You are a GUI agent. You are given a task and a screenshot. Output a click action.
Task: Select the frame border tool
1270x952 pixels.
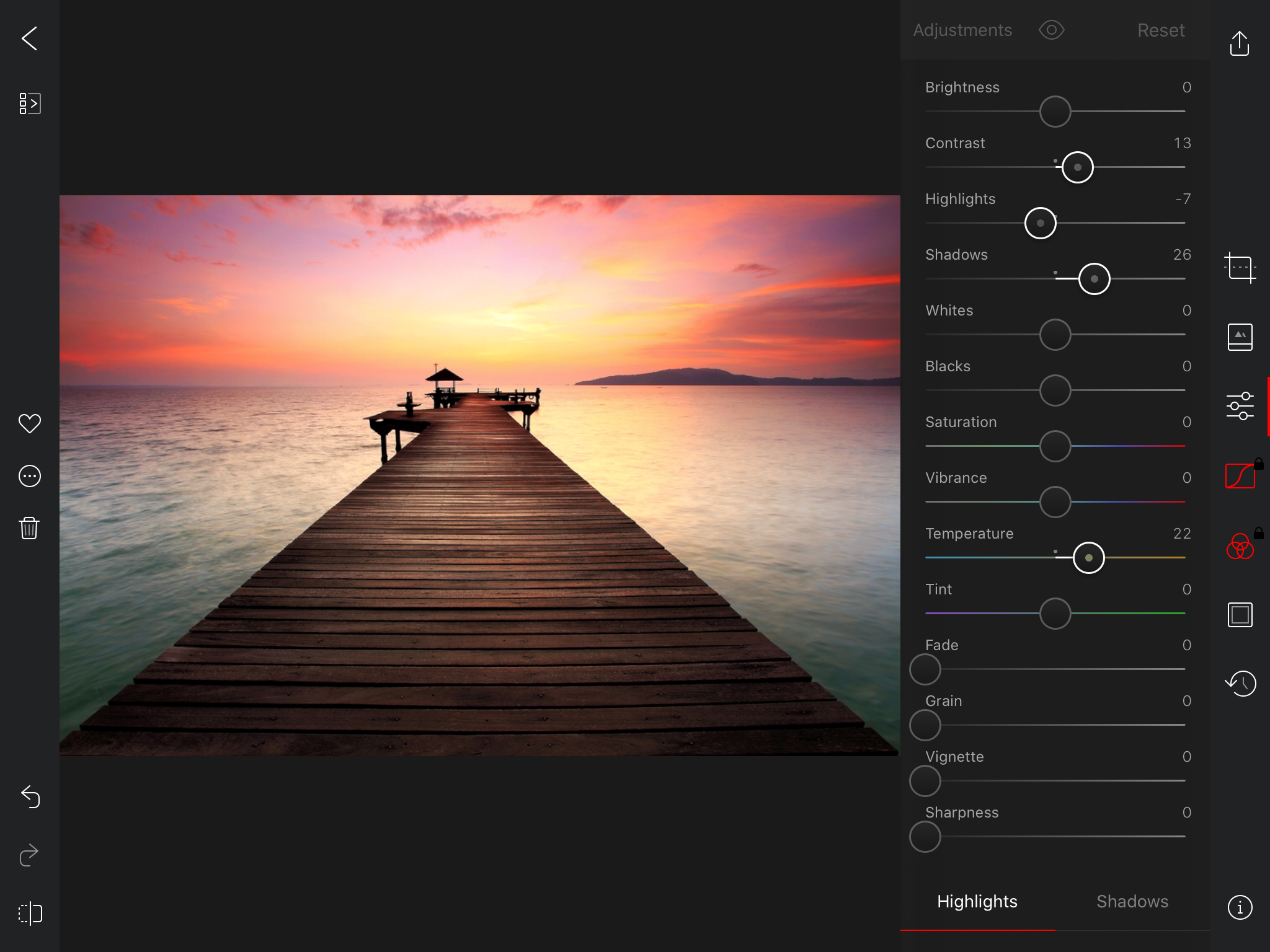tap(1240, 615)
